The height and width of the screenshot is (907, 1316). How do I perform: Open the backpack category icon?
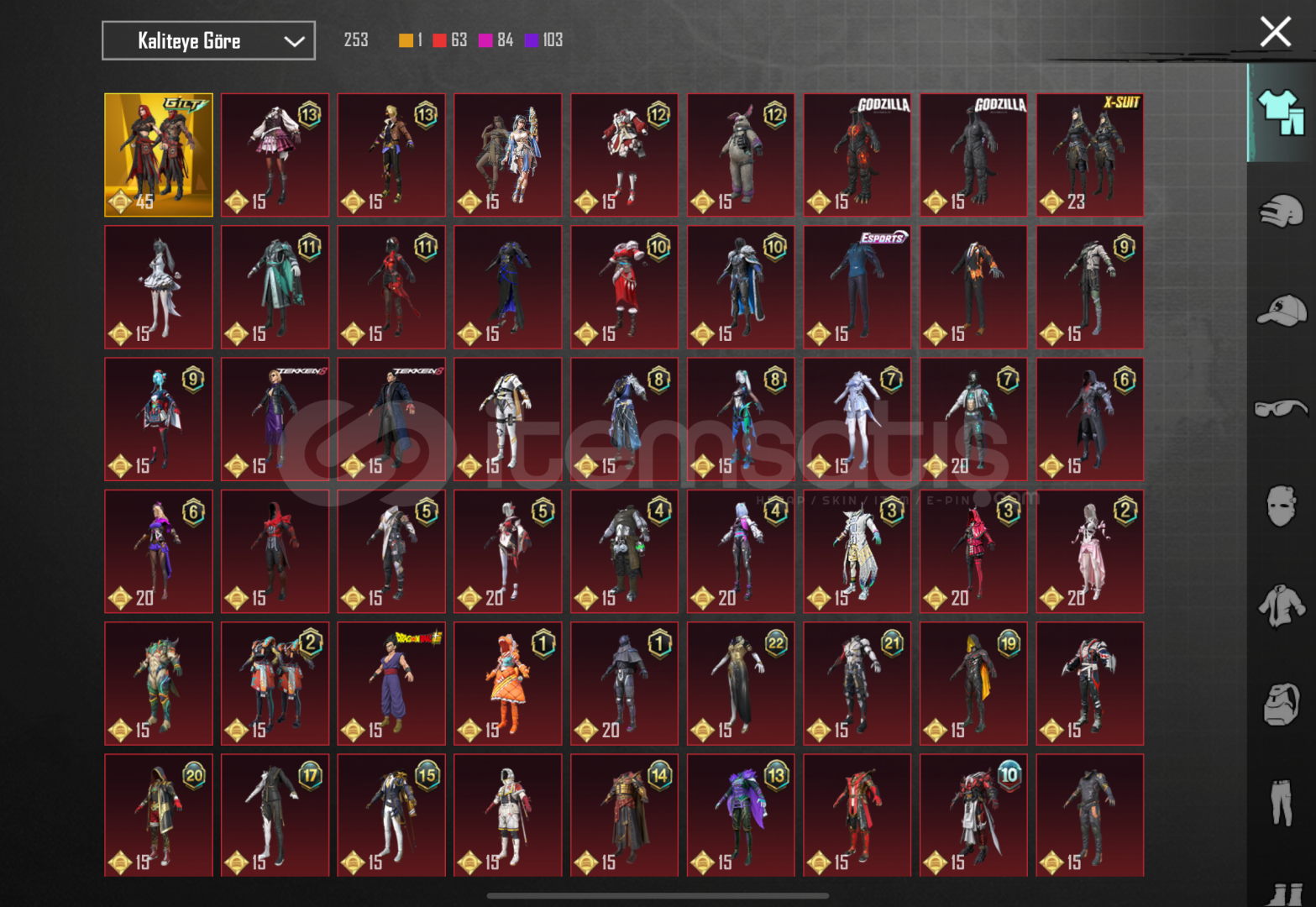point(1280,704)
